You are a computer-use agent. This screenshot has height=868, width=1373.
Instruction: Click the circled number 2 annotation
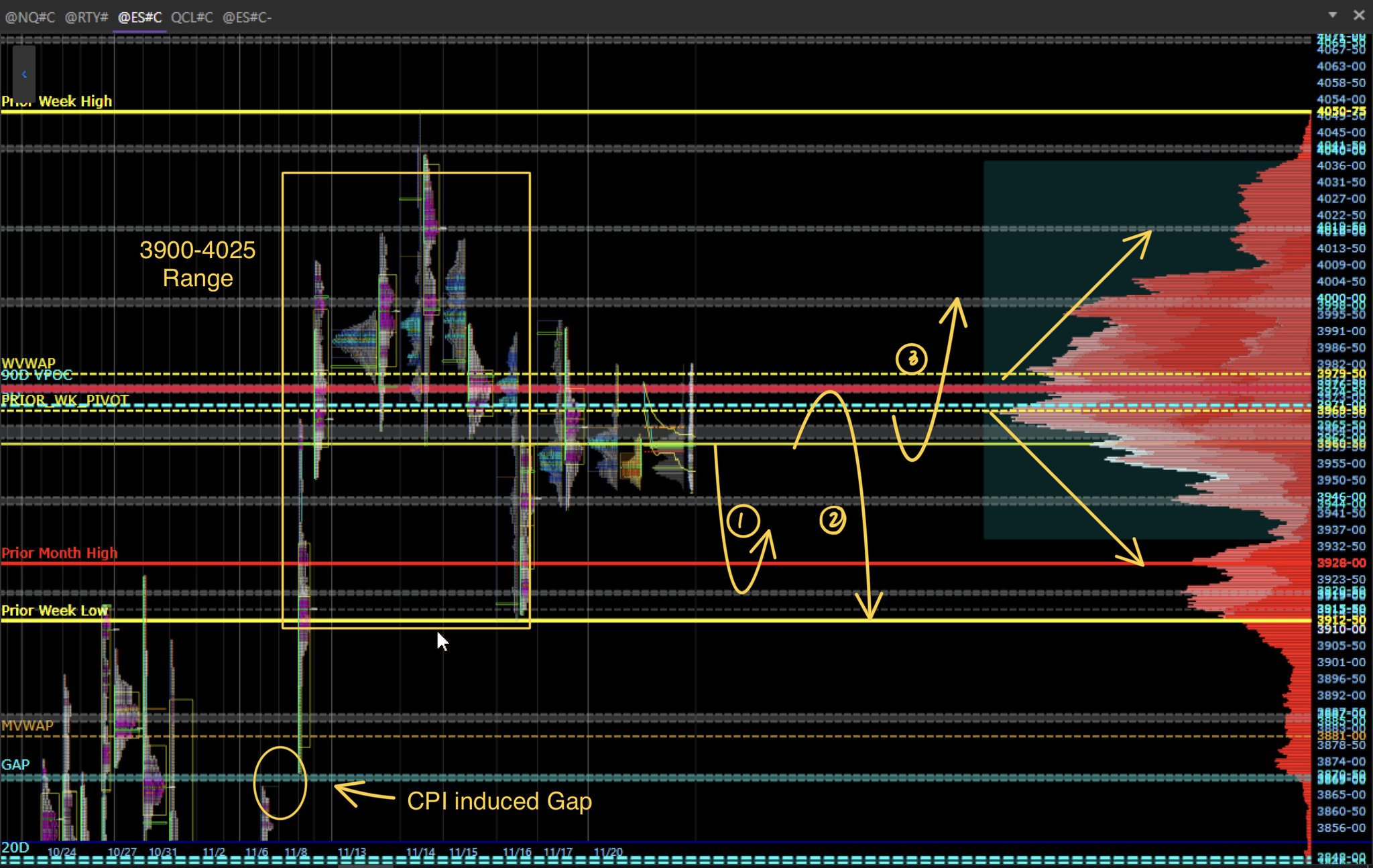point(833,520)
